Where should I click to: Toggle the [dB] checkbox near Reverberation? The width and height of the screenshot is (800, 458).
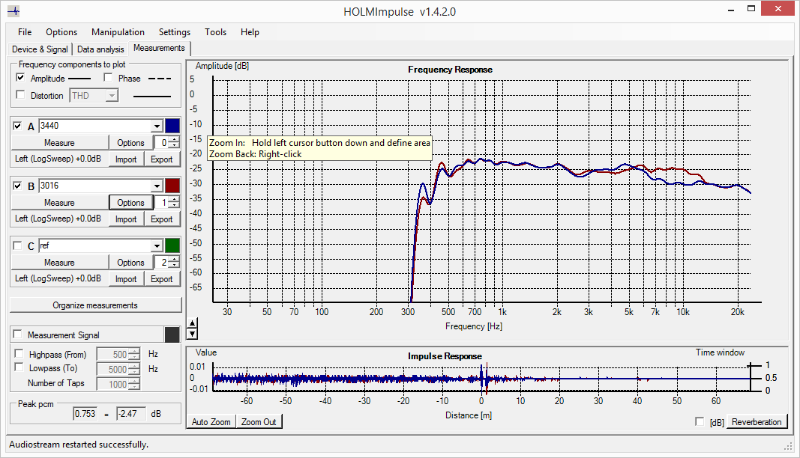click(x=699, y=422)
